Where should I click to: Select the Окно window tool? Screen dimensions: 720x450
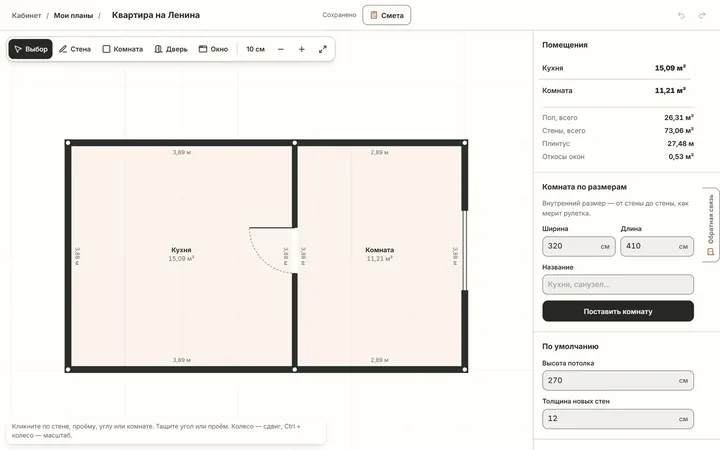coord(213,49)
